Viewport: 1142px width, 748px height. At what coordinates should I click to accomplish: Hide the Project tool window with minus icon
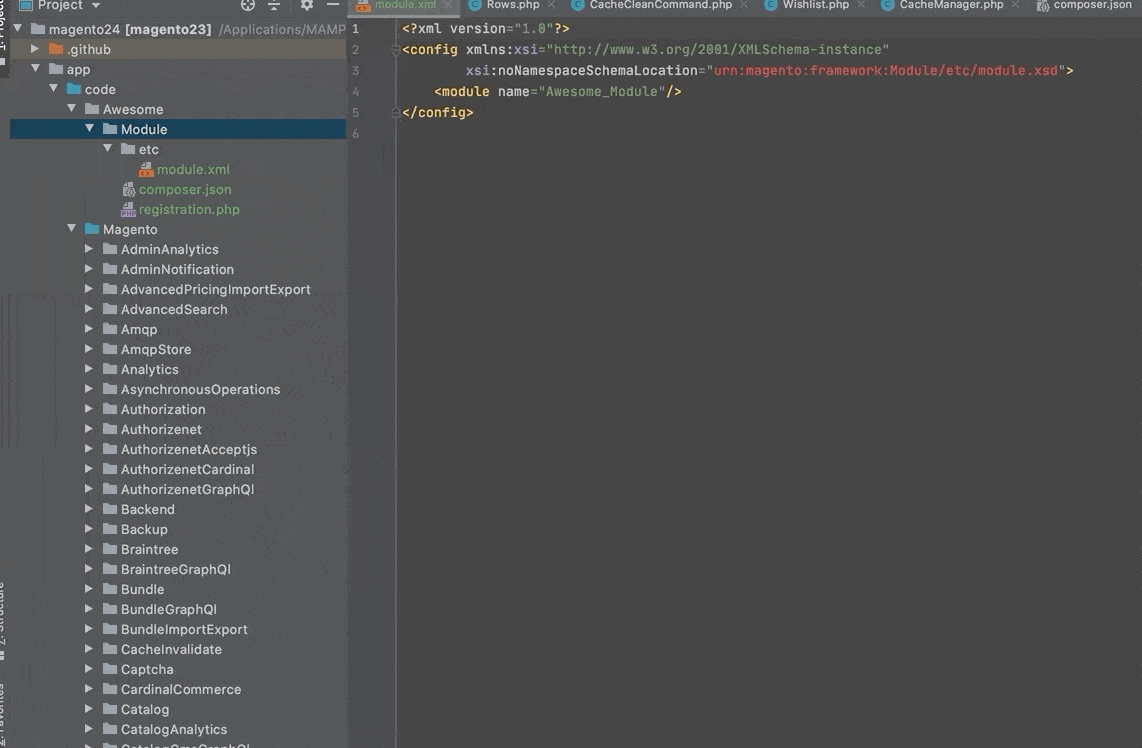(332, 5)
